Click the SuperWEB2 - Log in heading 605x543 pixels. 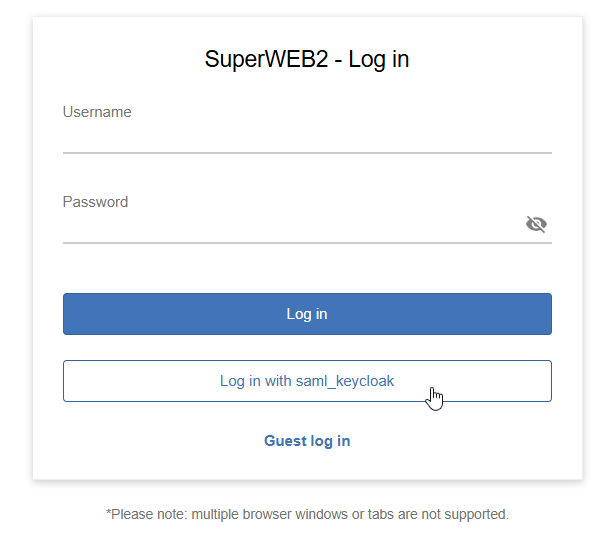[x=306, y=60]
